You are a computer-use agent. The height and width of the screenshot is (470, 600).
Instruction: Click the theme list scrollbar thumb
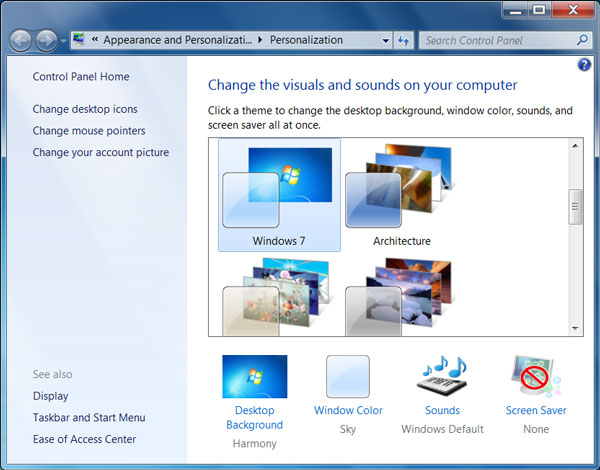575,207
